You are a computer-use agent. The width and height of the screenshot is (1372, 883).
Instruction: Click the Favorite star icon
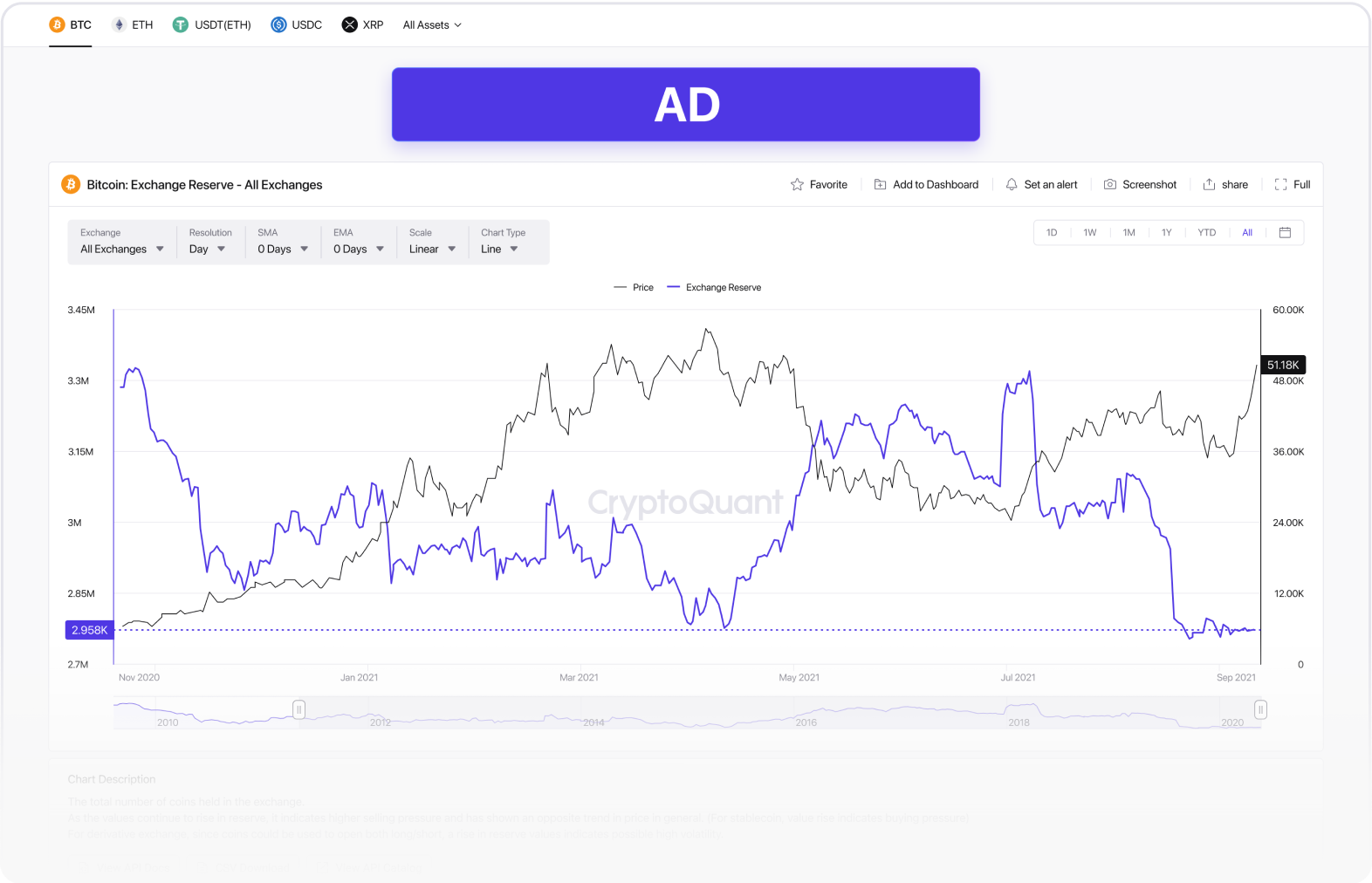click(x=797, y=185)
